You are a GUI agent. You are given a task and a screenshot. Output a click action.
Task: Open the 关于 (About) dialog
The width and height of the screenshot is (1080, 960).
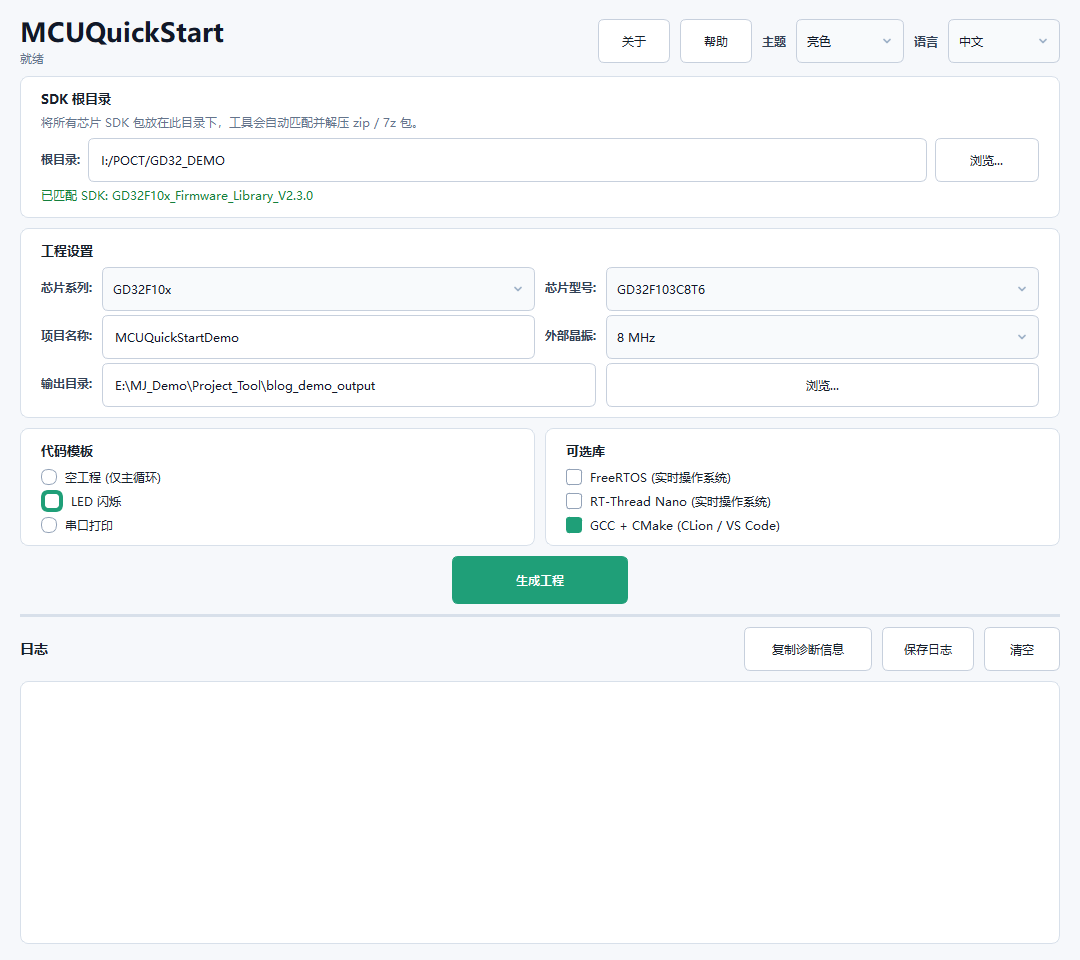[x=634, y=41]
